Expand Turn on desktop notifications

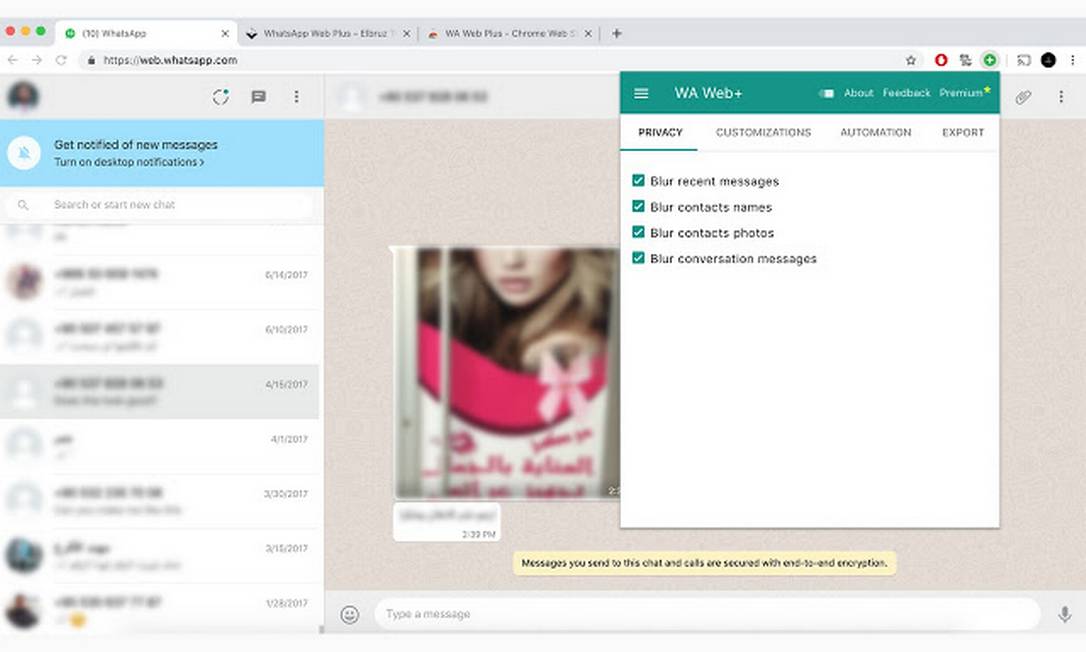(x=129, y=162)
